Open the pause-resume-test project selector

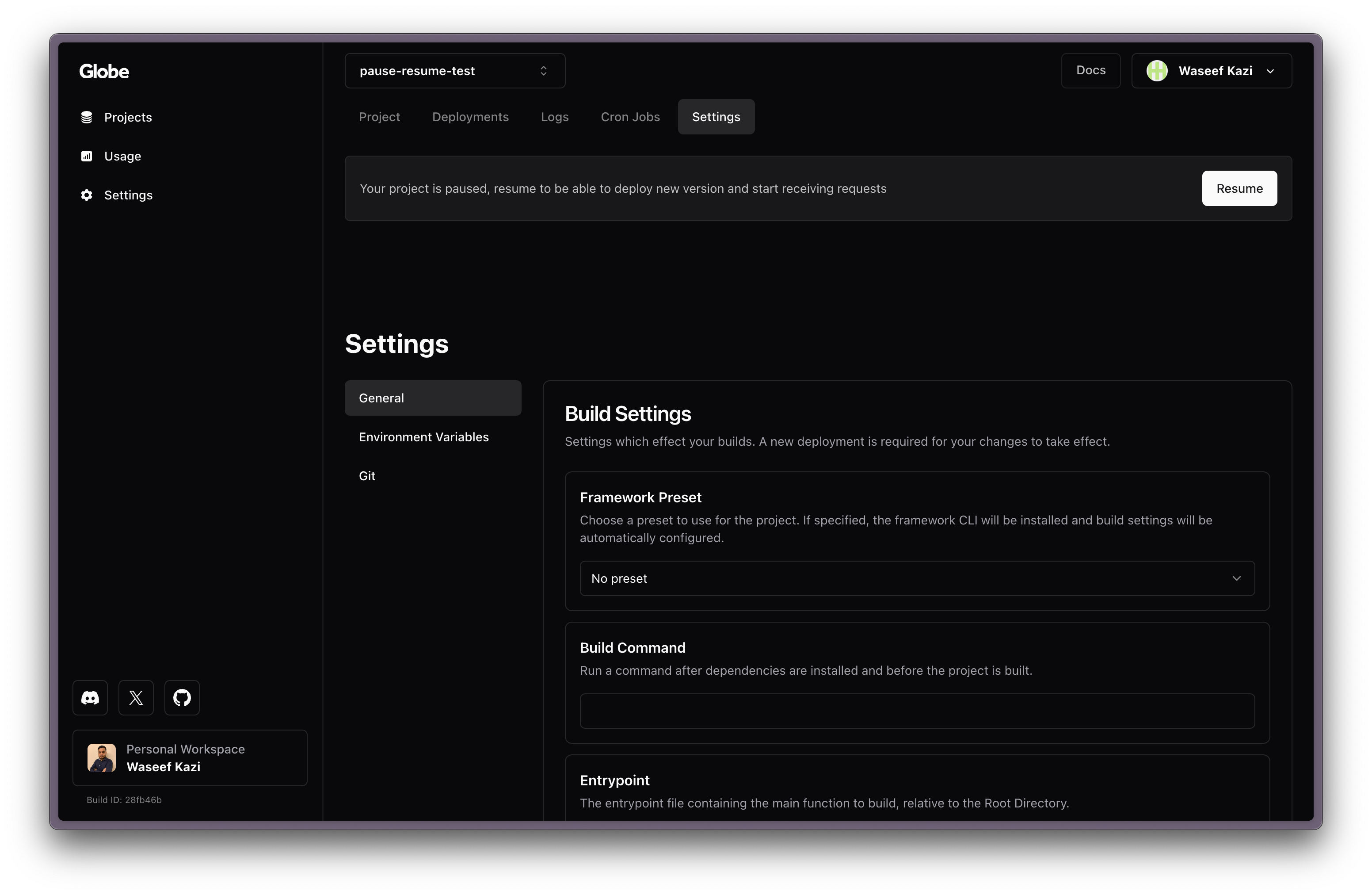[x=454, y=70]
